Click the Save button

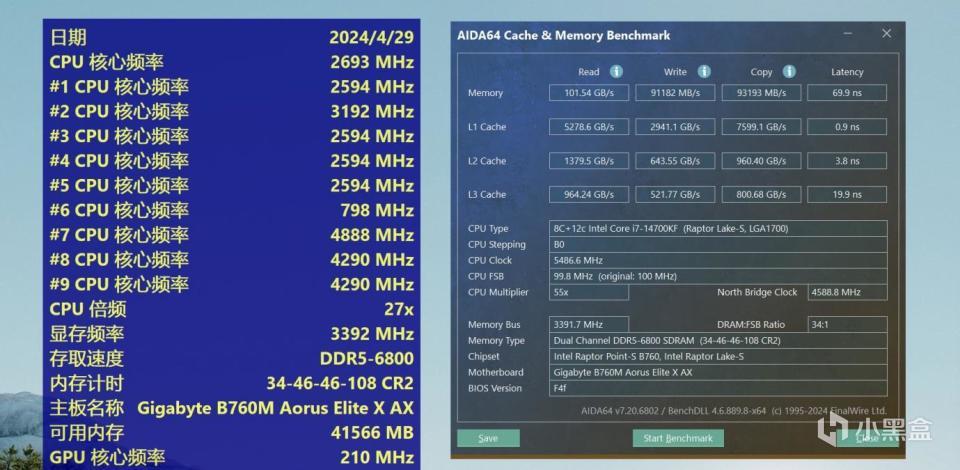coord(488,438)
